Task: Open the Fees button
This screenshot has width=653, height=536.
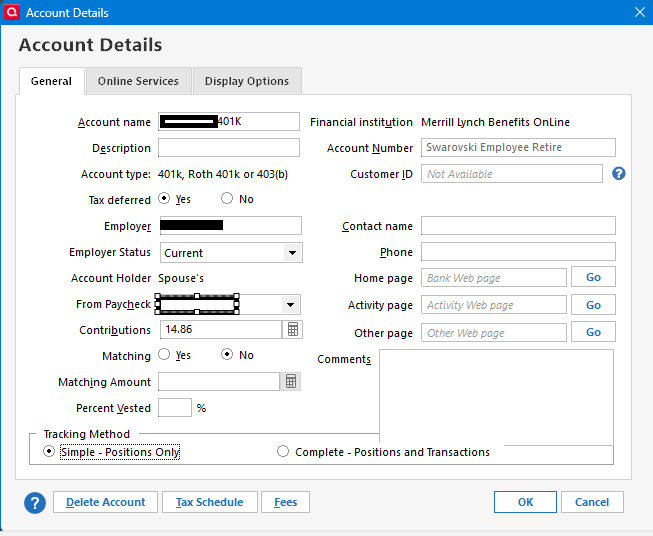Action: click(285, 502)
